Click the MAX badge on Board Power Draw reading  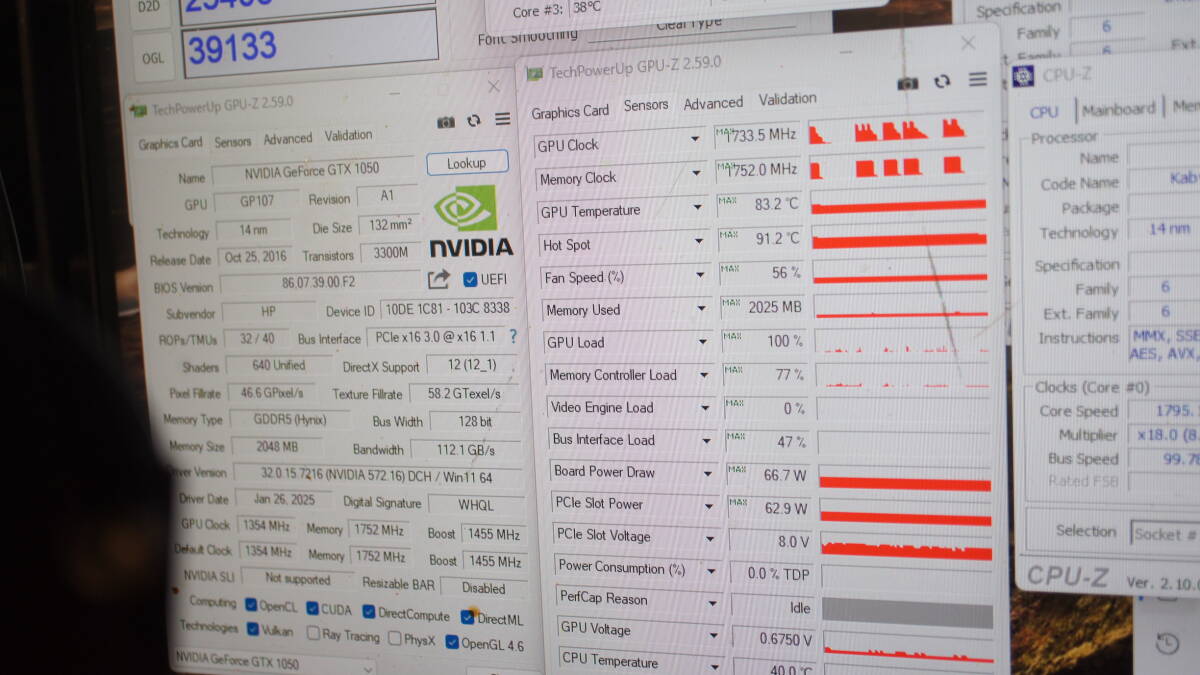click(737, 468)
